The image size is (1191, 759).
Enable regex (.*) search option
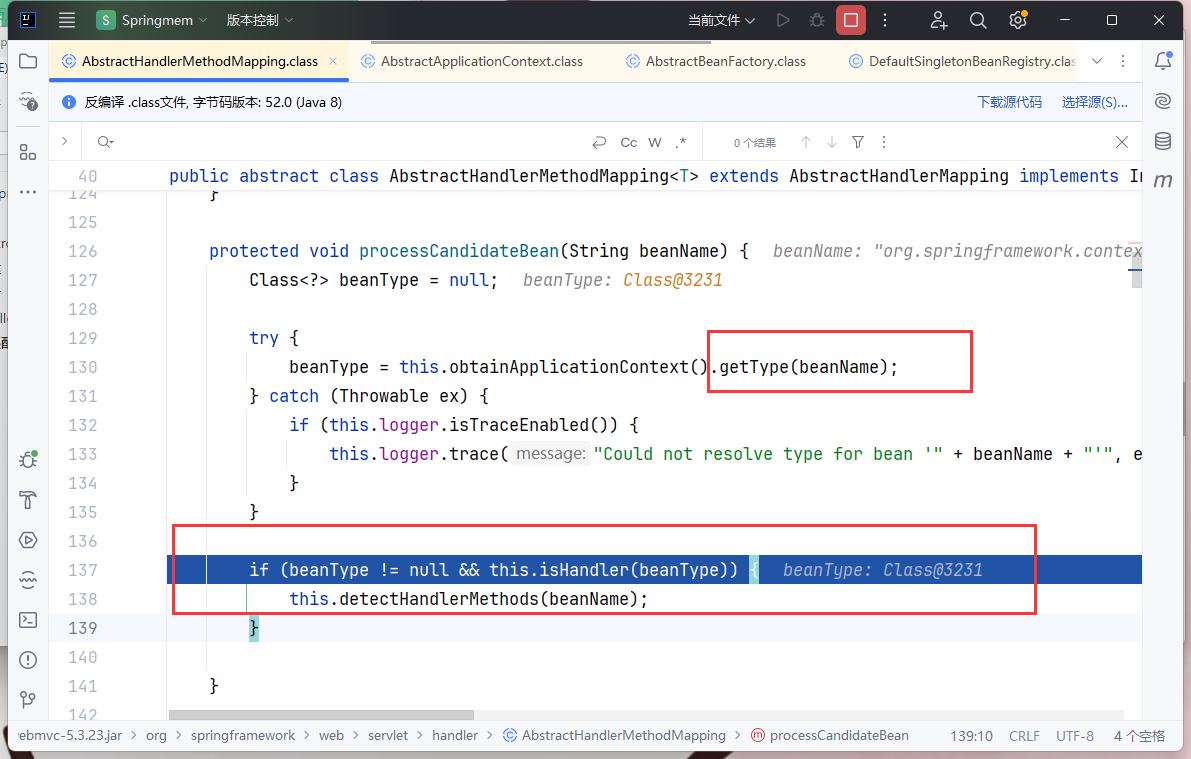click(681, 143)
